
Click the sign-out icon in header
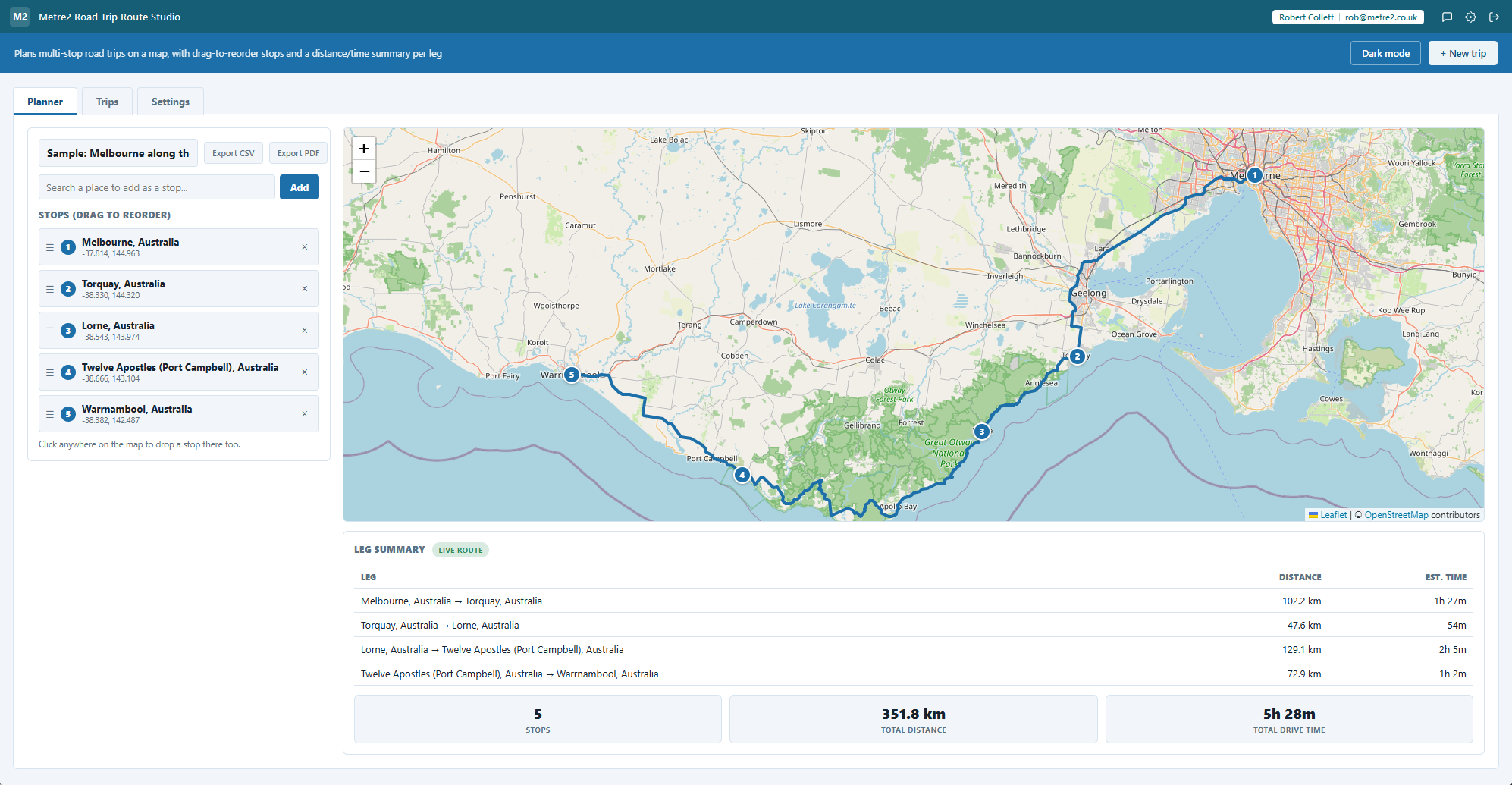(x=1494, y=17)
